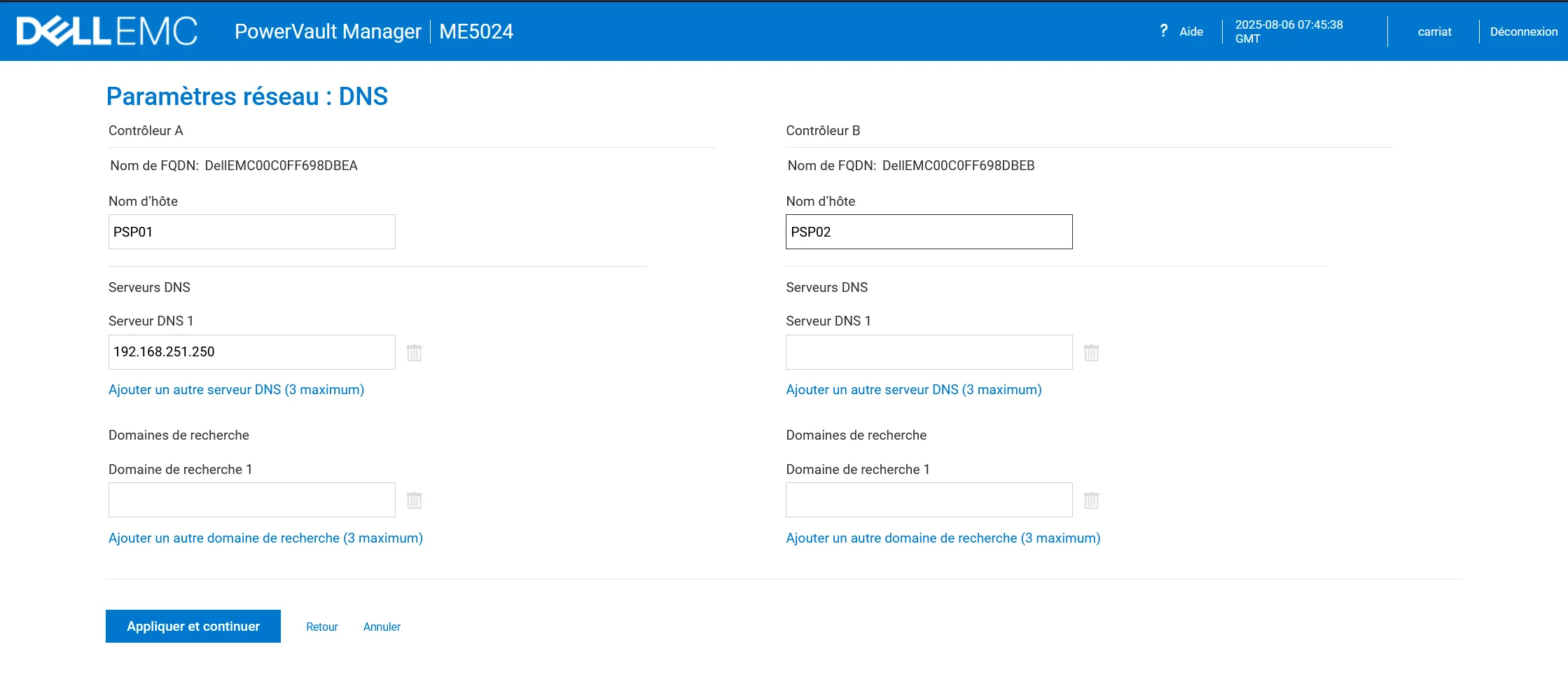Cancel the setup with Annuler

[x=382, y=627]
